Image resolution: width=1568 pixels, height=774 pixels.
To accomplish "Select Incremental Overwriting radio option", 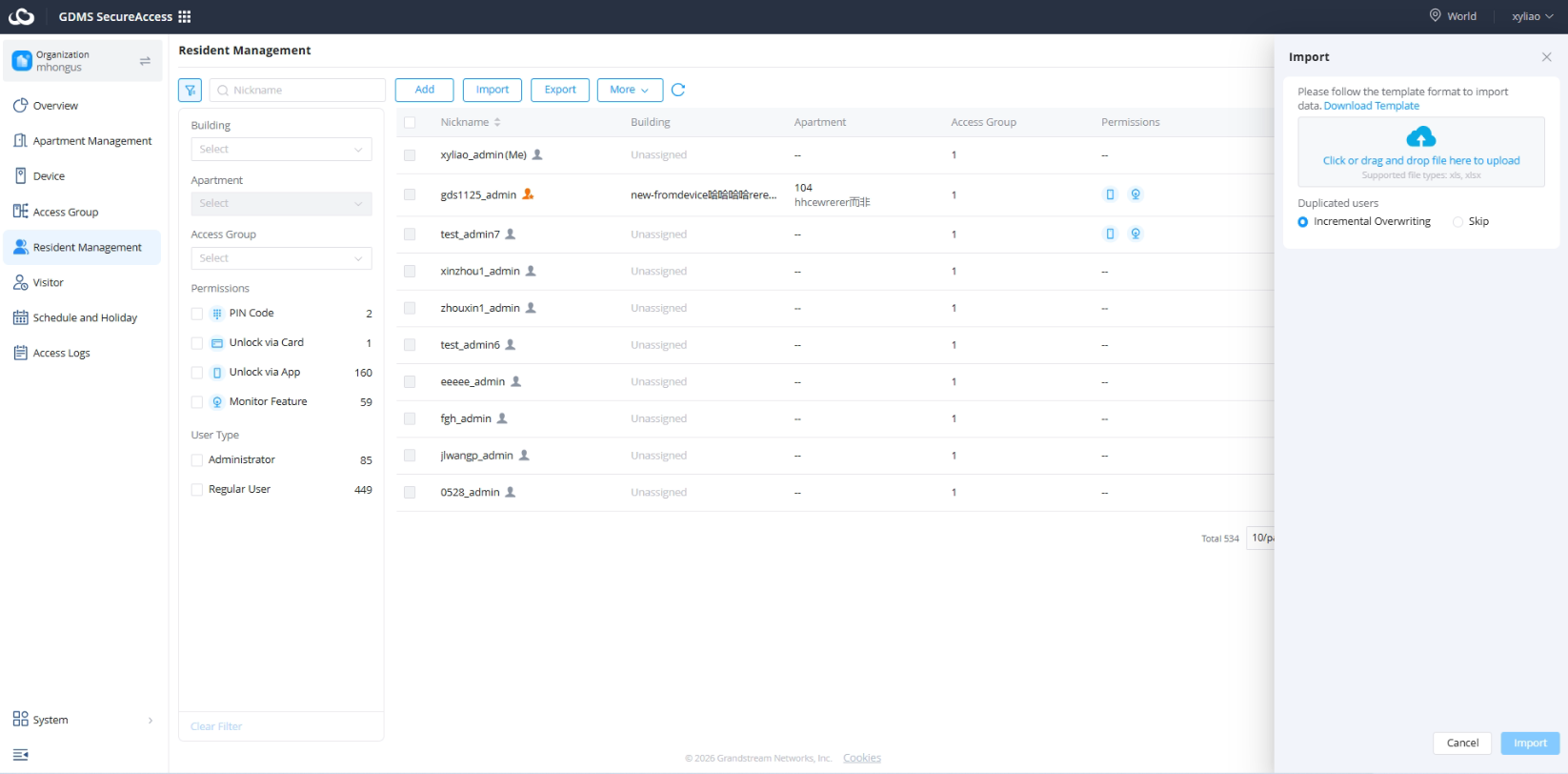I will [x=1303, y=222].
